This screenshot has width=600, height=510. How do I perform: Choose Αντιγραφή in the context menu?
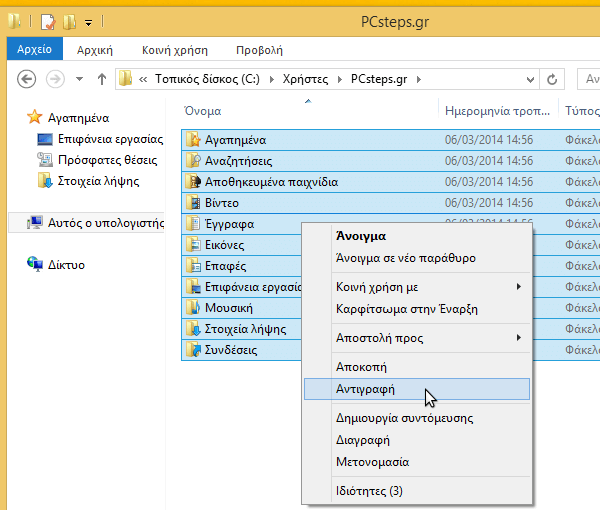pos(417,389)
